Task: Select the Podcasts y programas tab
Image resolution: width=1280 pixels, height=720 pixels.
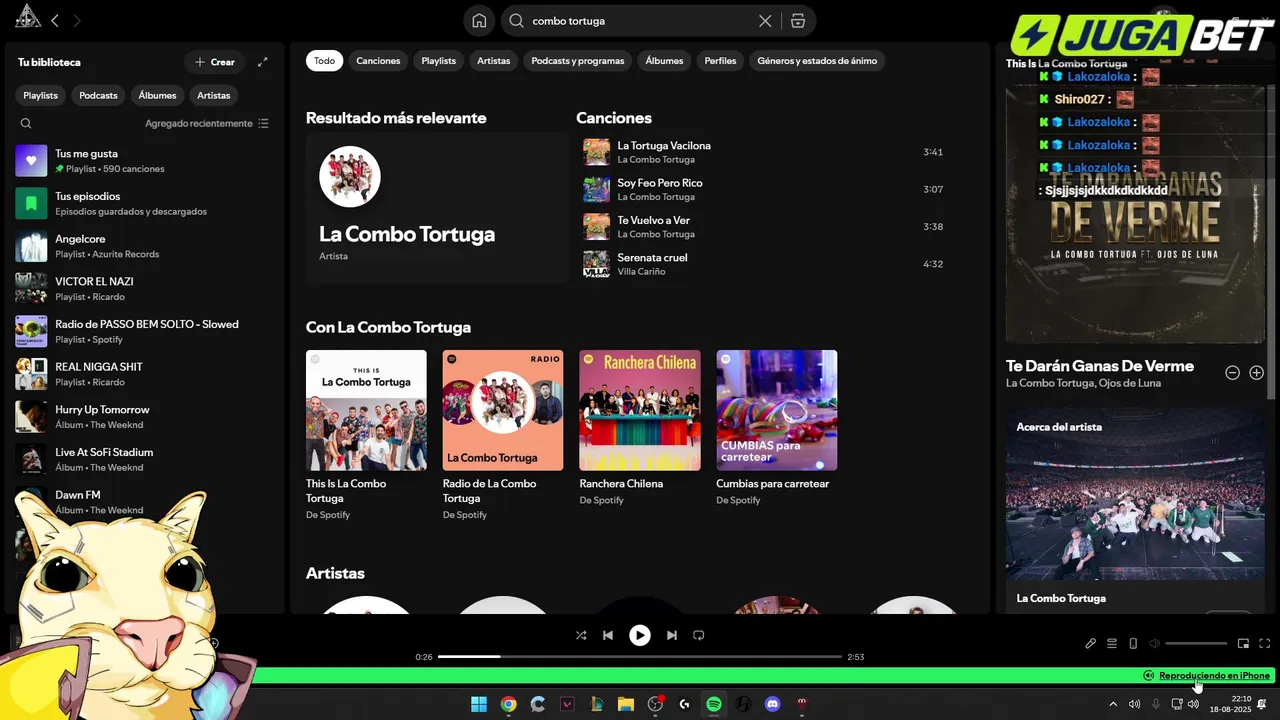Action: click(x=578, y=61)
